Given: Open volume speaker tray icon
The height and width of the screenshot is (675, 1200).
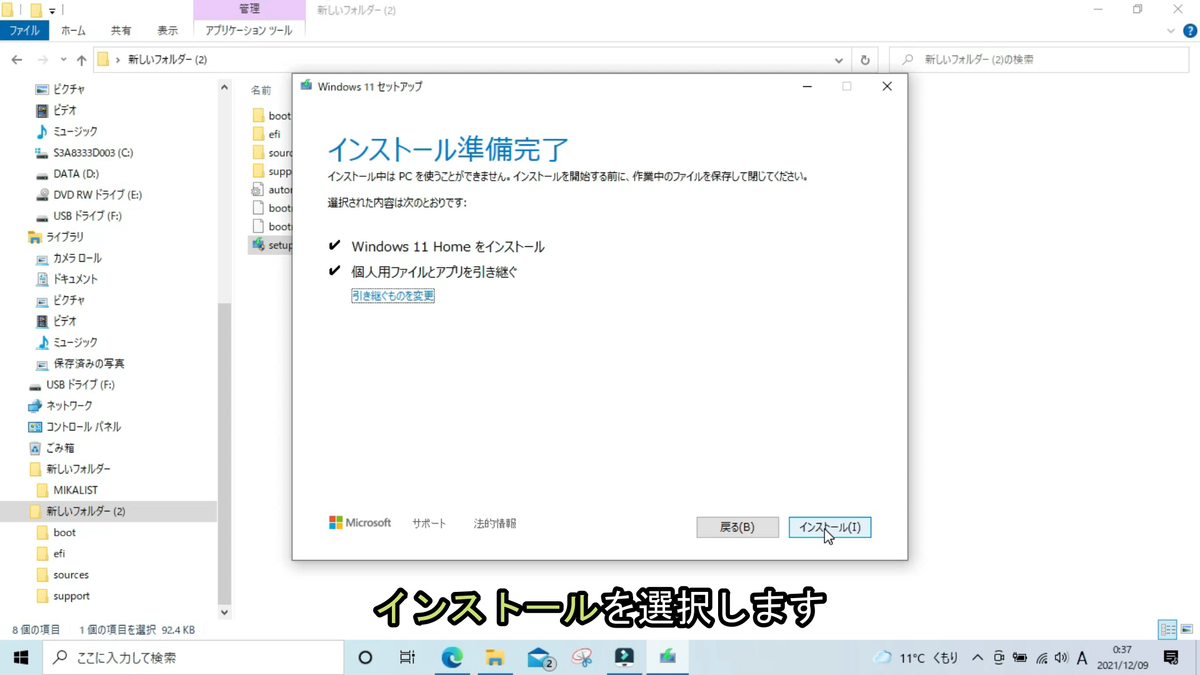Looking at the screenshot, I should coord(1061,658).
